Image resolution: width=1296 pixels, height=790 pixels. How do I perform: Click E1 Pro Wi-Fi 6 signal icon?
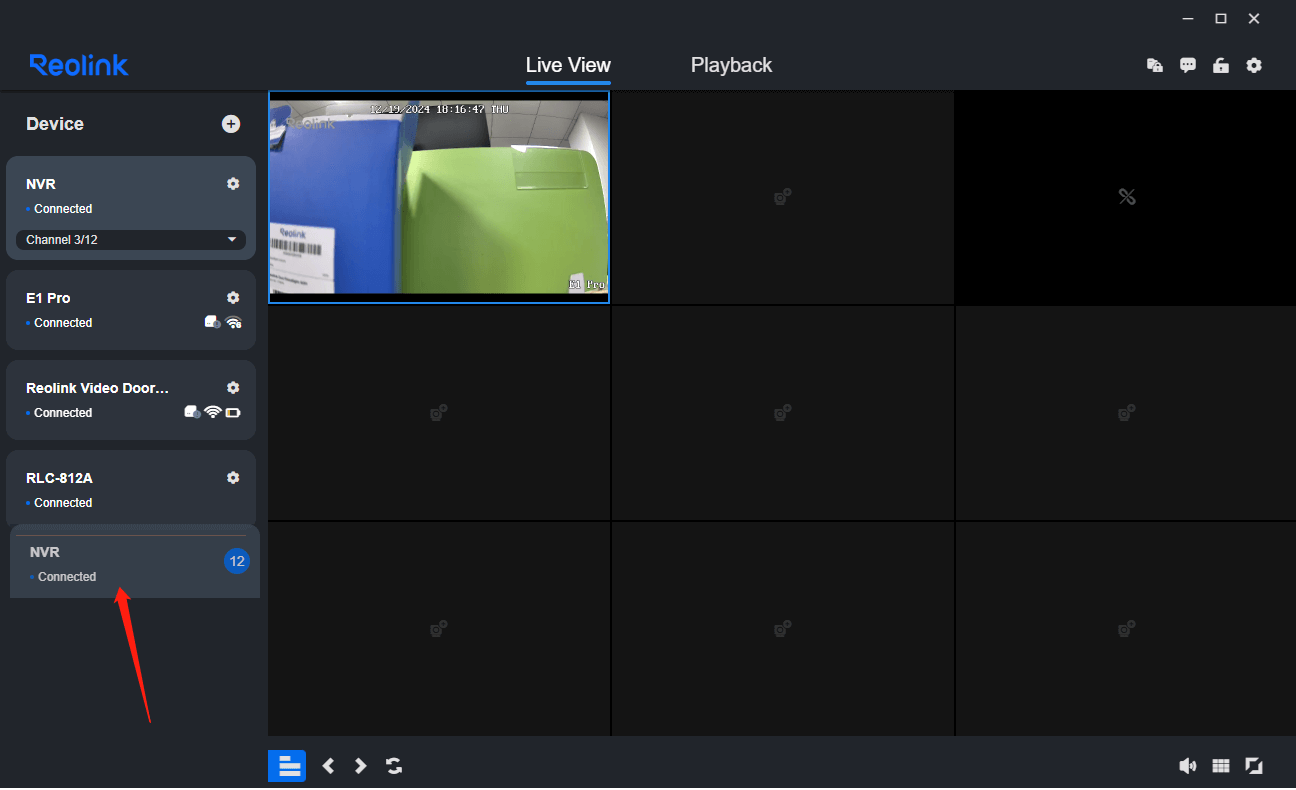tap(234, 322)
